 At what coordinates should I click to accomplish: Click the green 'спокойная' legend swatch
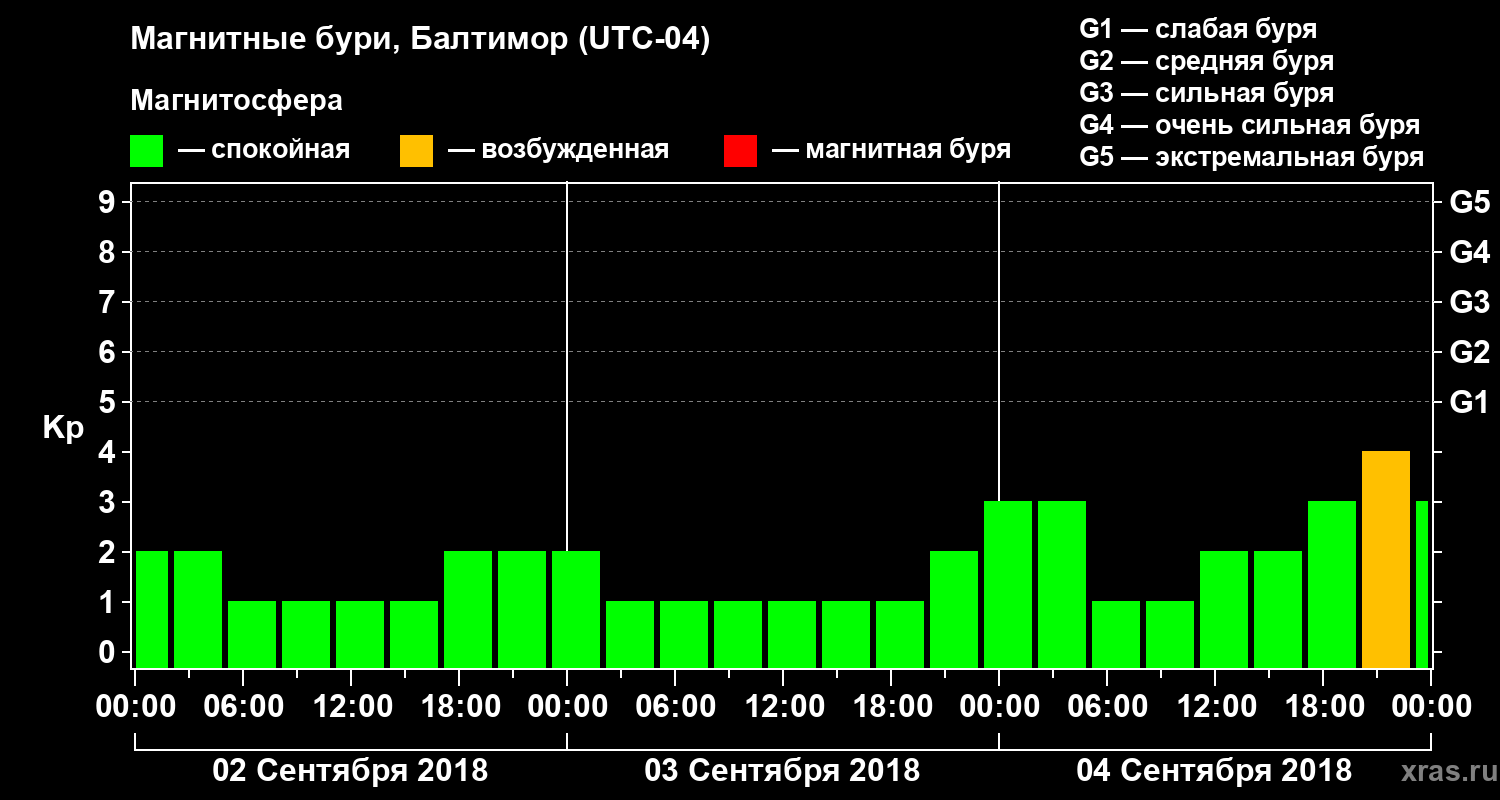click(147, 151)
